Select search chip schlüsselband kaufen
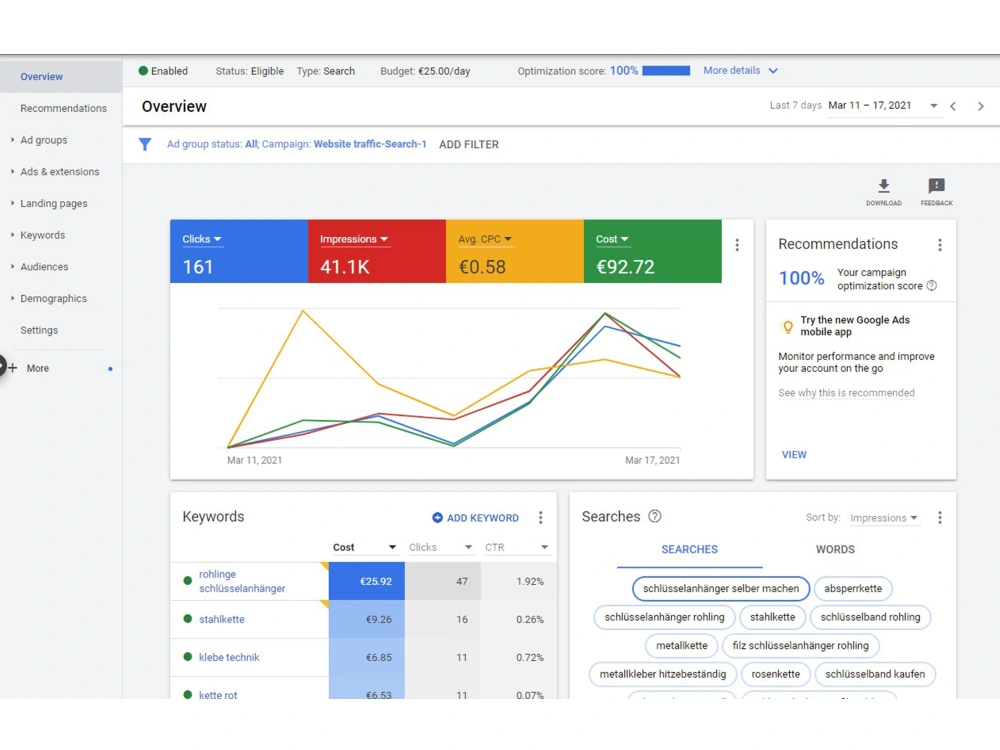1000x750 pixels. coord(875,674)
